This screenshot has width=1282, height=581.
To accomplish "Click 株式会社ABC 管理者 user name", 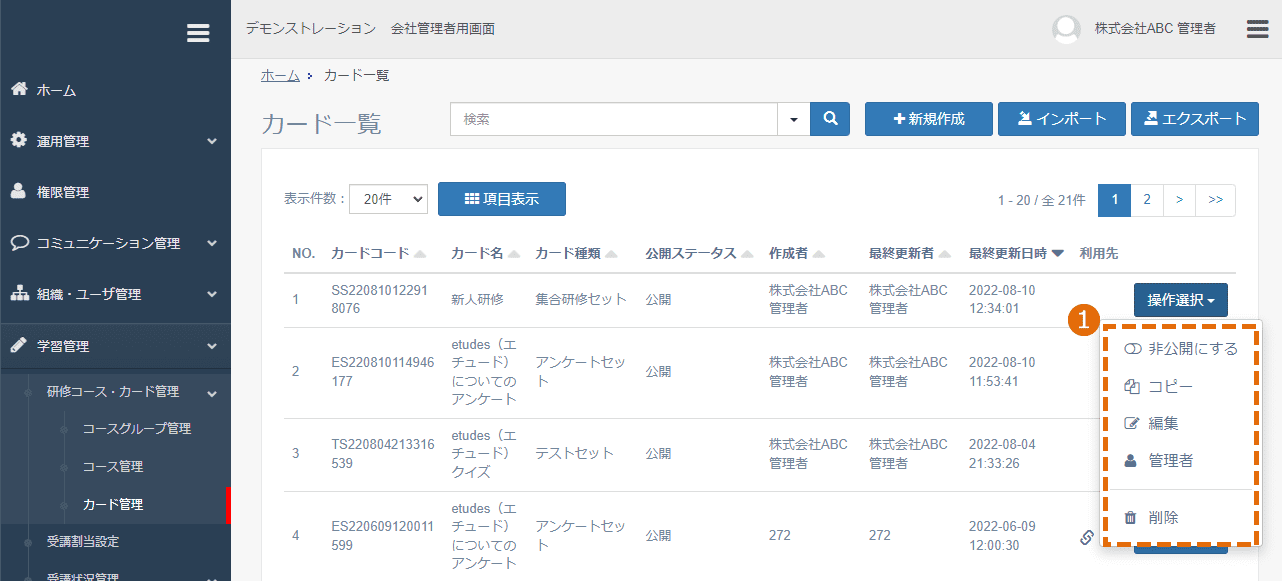I will 1155,29.
